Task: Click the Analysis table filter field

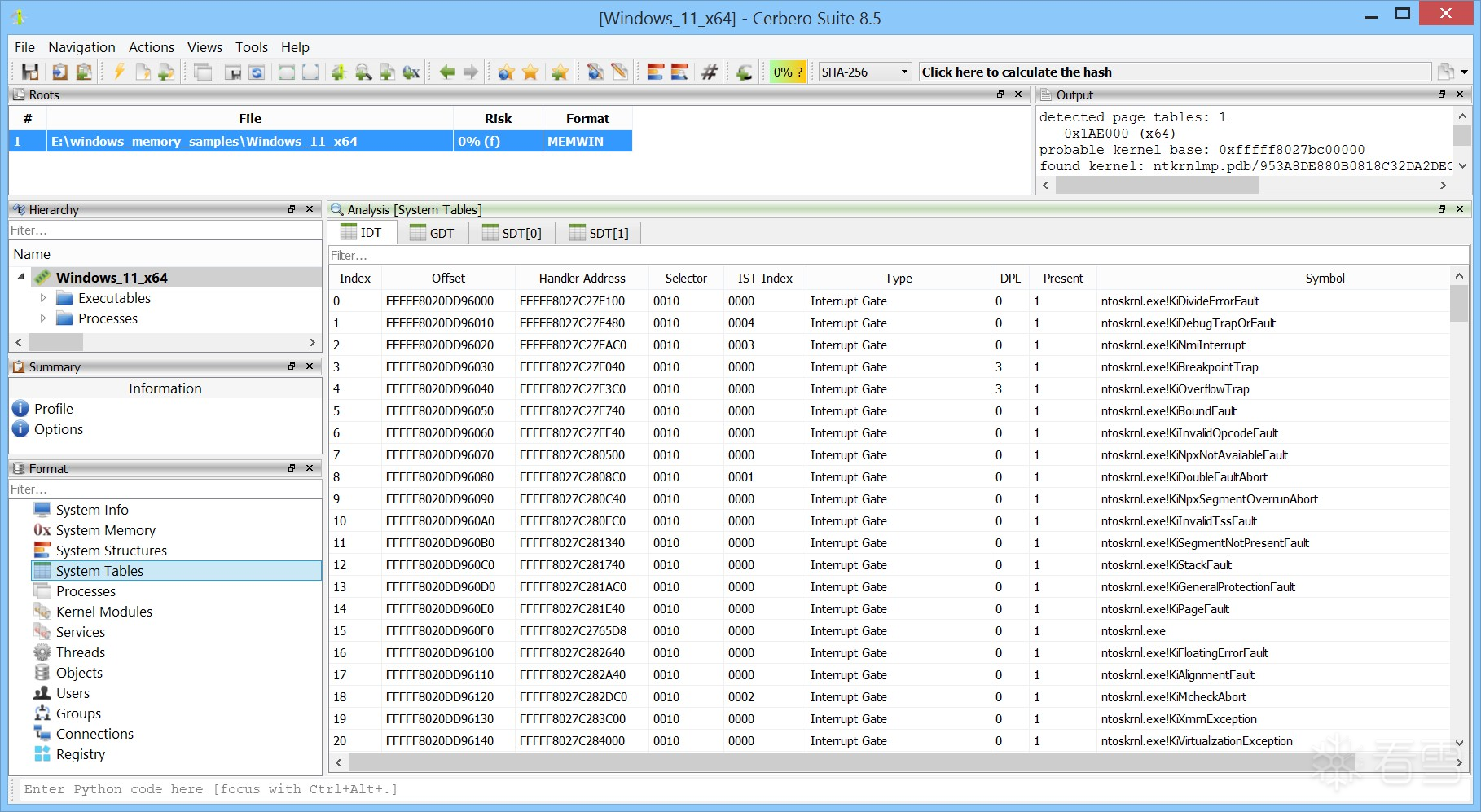Action: point(898,256)
